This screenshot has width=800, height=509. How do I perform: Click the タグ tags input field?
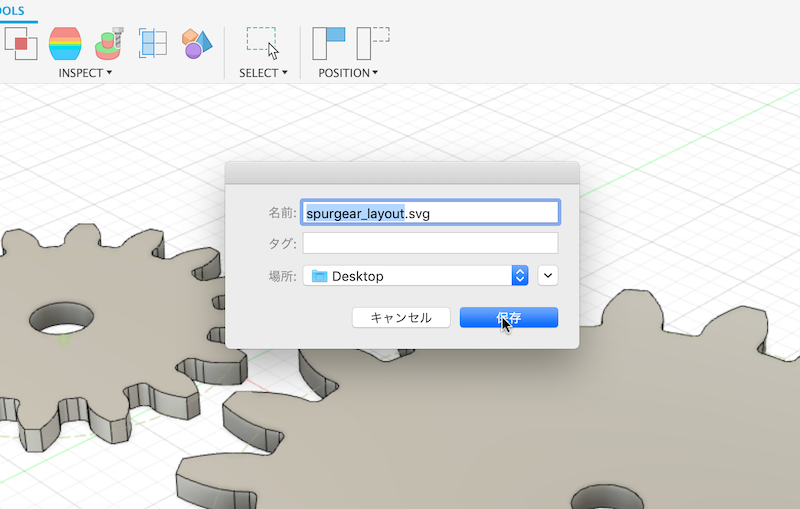(431, 243)
